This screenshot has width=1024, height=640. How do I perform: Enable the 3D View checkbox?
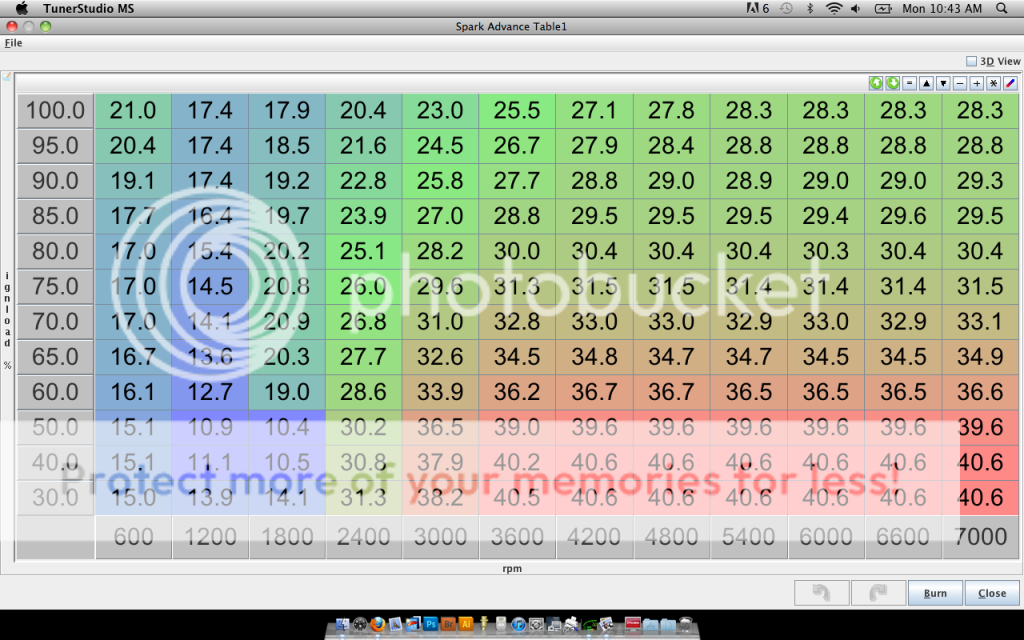tap(971, 61)
